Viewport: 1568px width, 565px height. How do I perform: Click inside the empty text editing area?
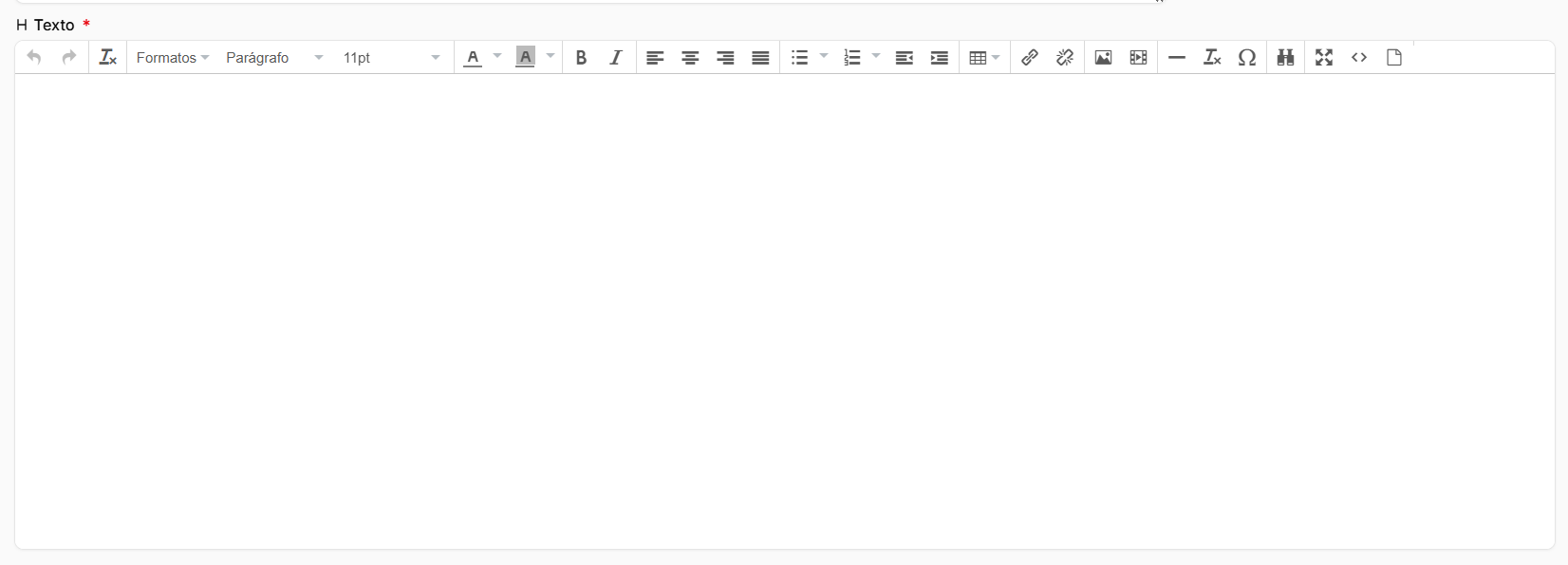tap(784, 311)
